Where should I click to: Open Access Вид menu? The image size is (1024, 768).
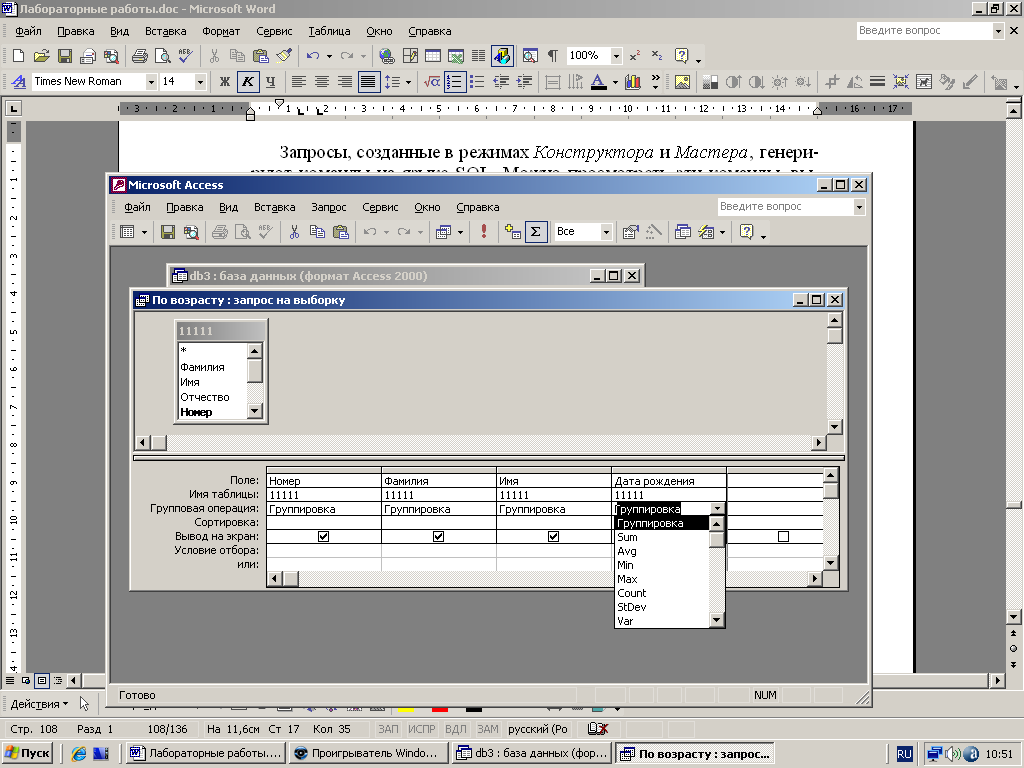(x=228, y=207)
